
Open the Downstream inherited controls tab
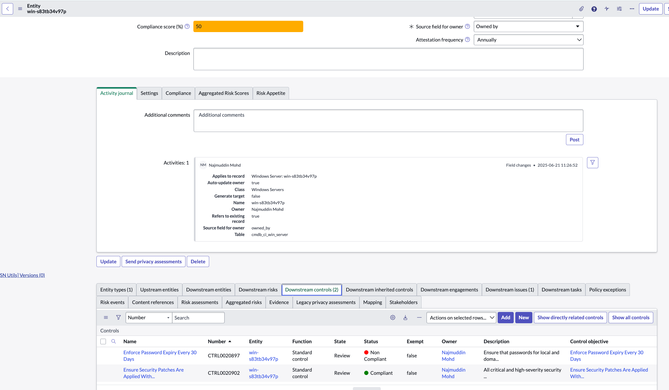click(379, 290)
